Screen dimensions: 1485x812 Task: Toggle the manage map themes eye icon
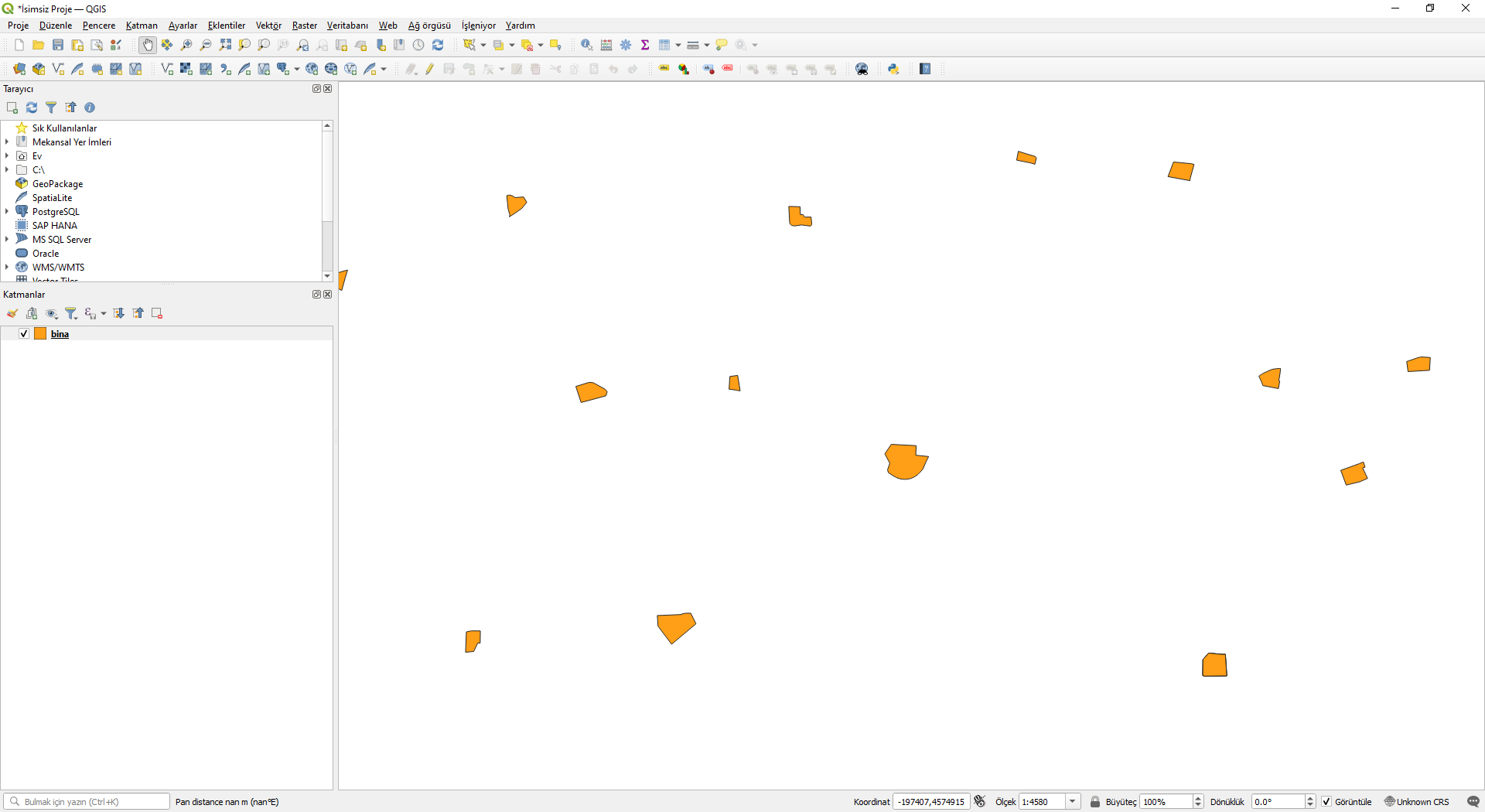pos(52,313)
